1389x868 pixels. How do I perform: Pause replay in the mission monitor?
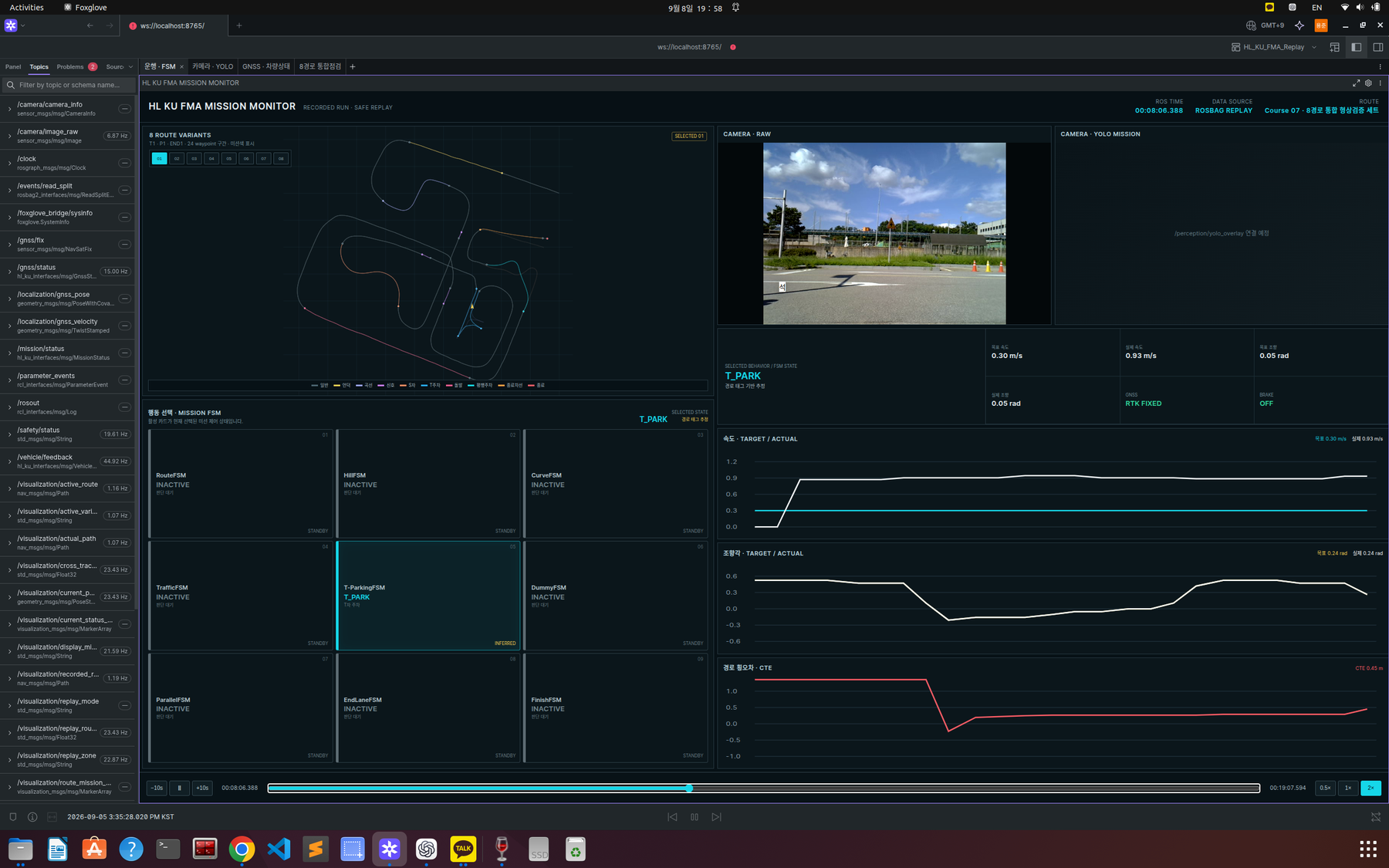click(179, 788)
